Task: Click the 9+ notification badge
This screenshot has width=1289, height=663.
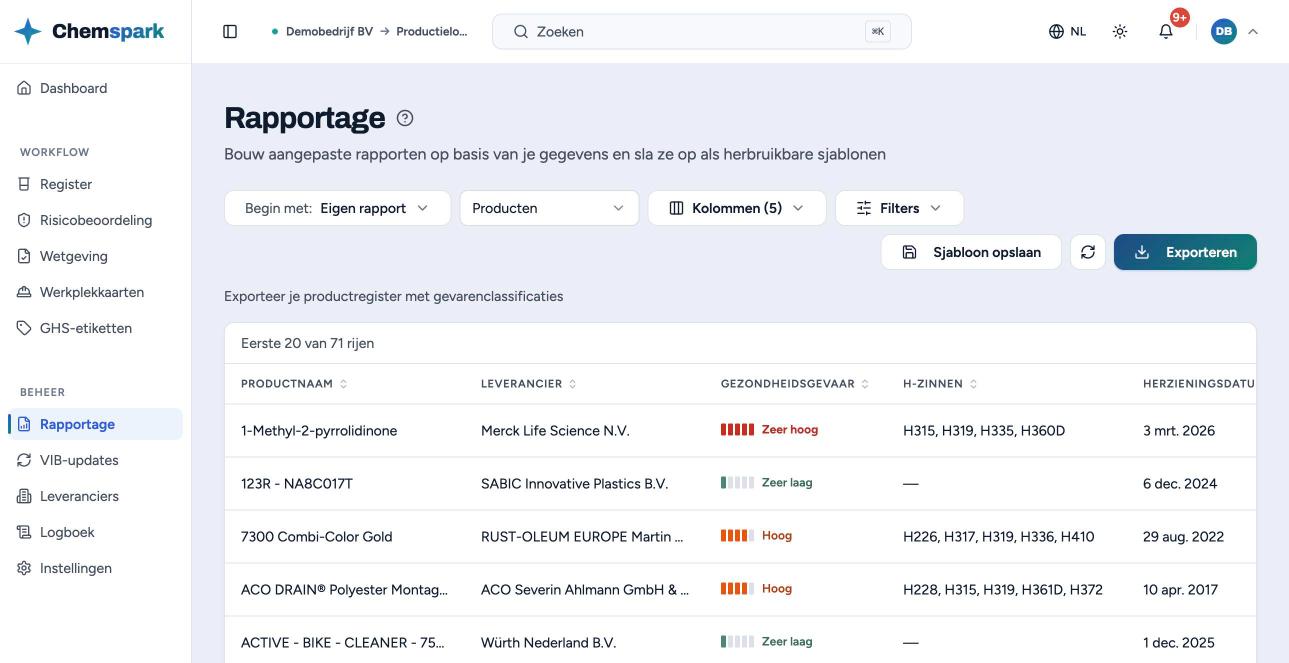Action: click(1180, 17)
